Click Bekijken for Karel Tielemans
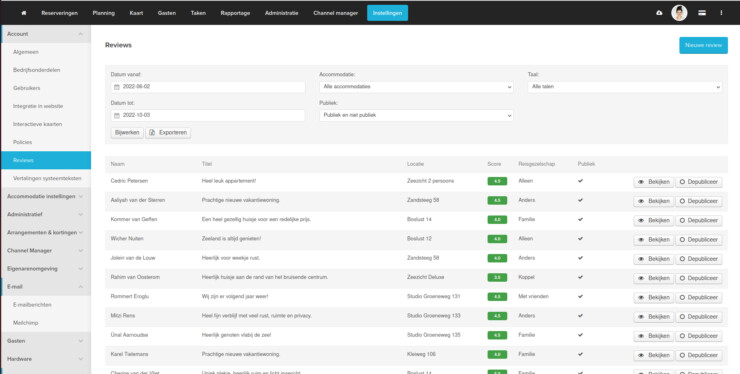The width and height of the screenshot is (740, 374). click(654, 356)
